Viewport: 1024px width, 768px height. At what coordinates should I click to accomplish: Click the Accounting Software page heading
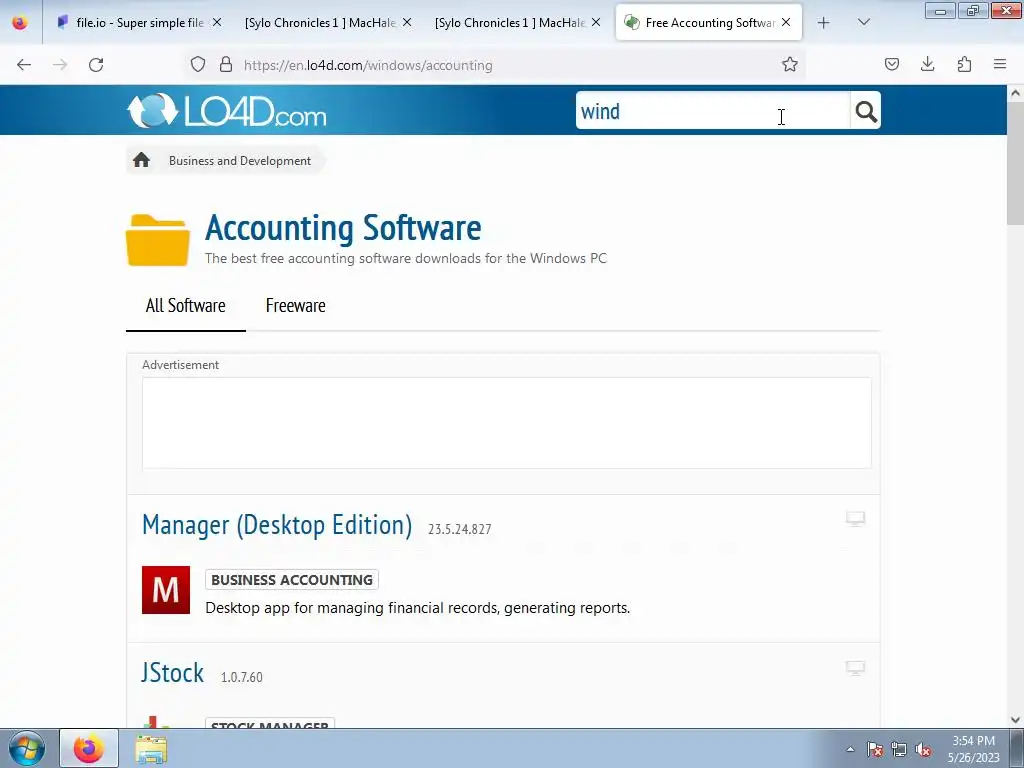click(x=343, y=229)
